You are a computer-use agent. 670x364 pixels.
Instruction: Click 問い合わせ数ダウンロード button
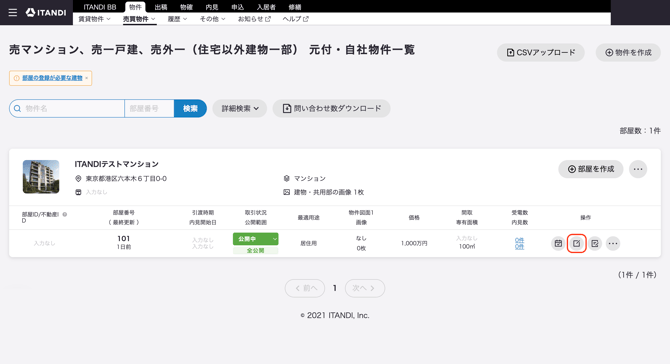click(x=332, y=109)
